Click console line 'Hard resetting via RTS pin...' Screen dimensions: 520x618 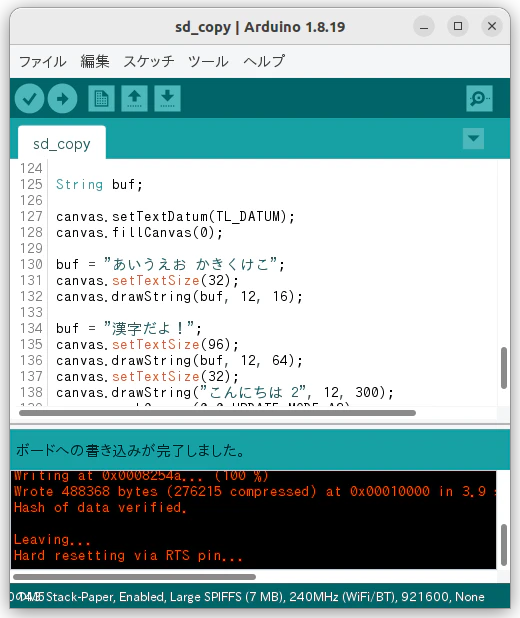[x=128, y=556]
